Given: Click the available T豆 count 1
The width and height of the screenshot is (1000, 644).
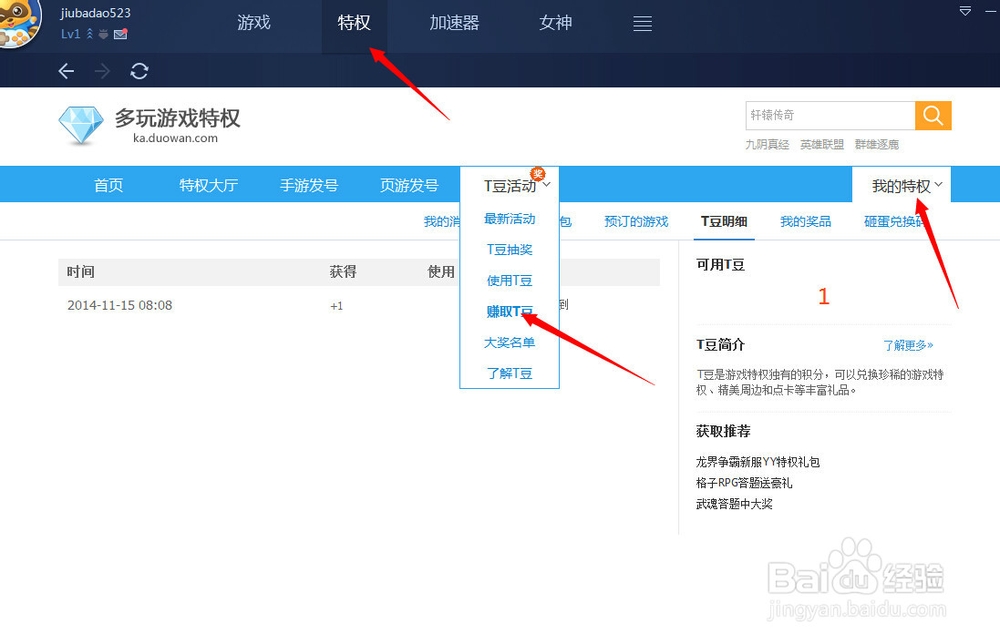Looking at the screenshot, I should (823, 296).
